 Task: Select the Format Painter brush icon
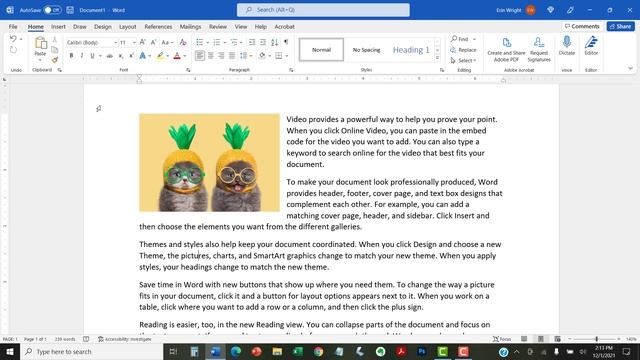(55, 60)
